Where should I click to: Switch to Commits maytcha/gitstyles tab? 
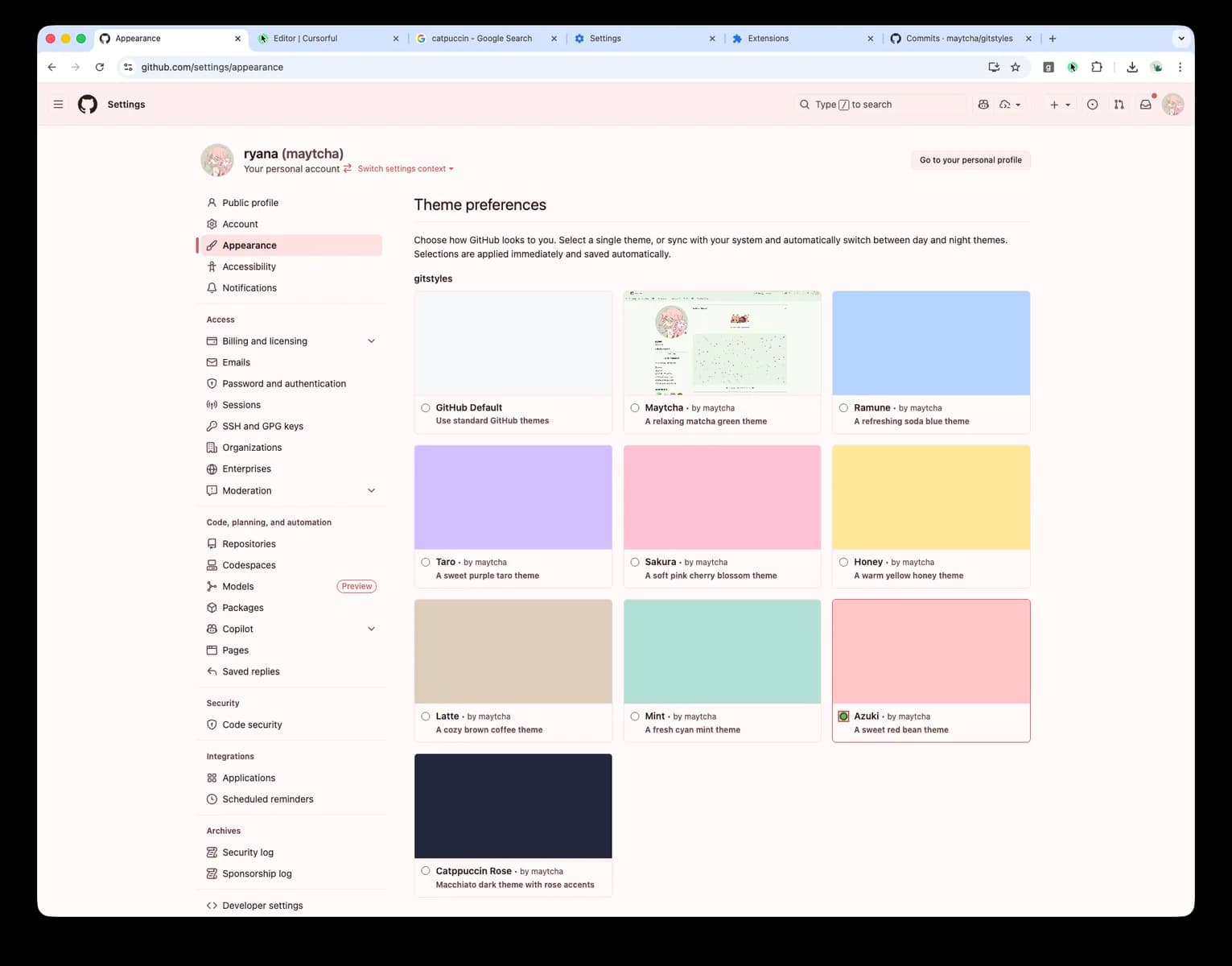961,39
